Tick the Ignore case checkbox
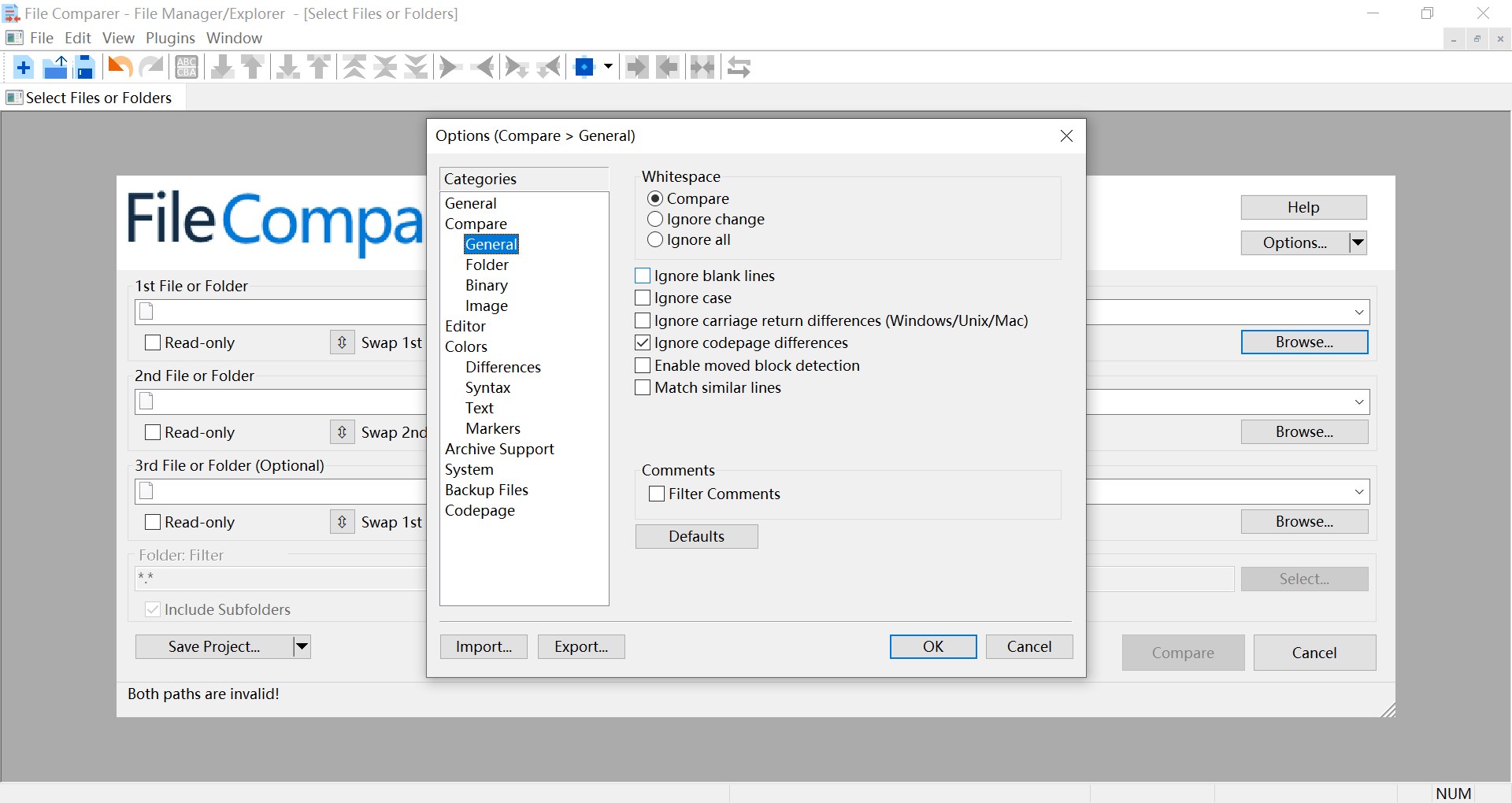Viewport: 1512px width, 803px height. click(x=643, y=298)
